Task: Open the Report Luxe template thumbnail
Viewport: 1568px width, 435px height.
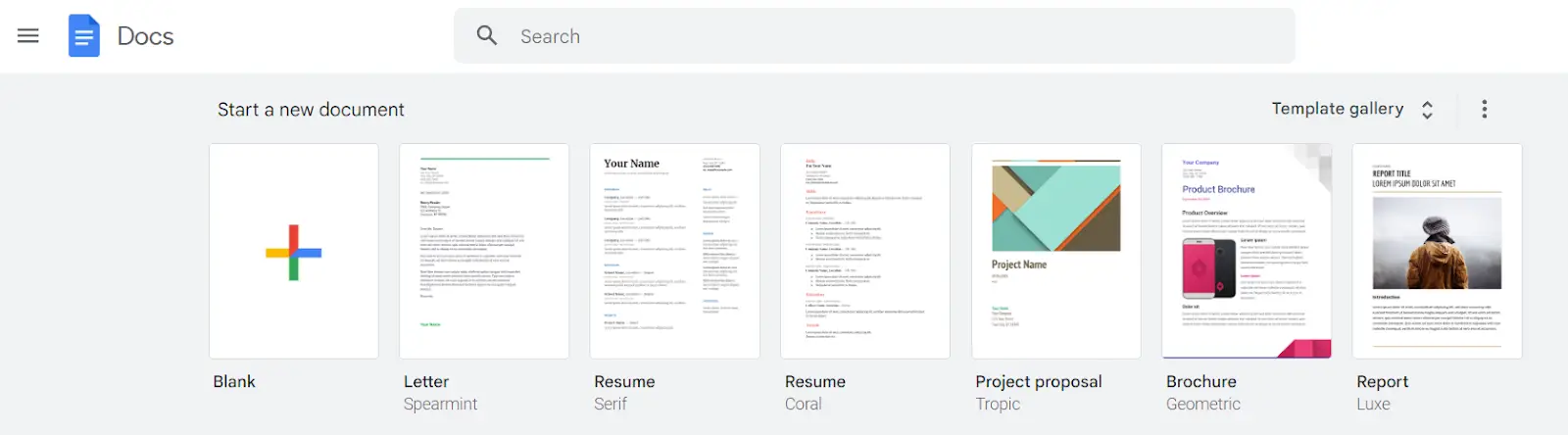Action: pos(1438,251)
